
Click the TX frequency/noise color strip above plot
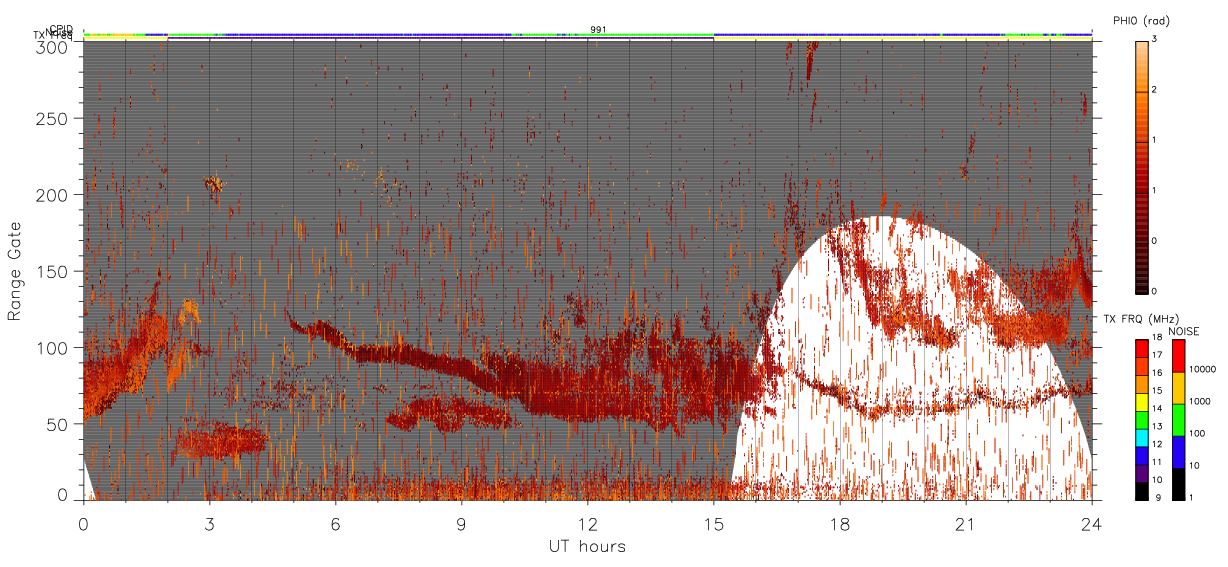click(x=588, y=35)
